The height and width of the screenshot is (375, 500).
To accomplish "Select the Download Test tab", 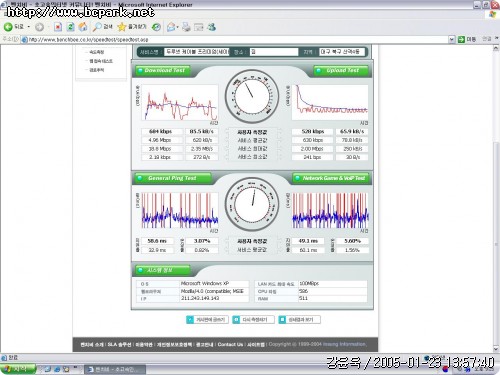I will pos(163,70).
